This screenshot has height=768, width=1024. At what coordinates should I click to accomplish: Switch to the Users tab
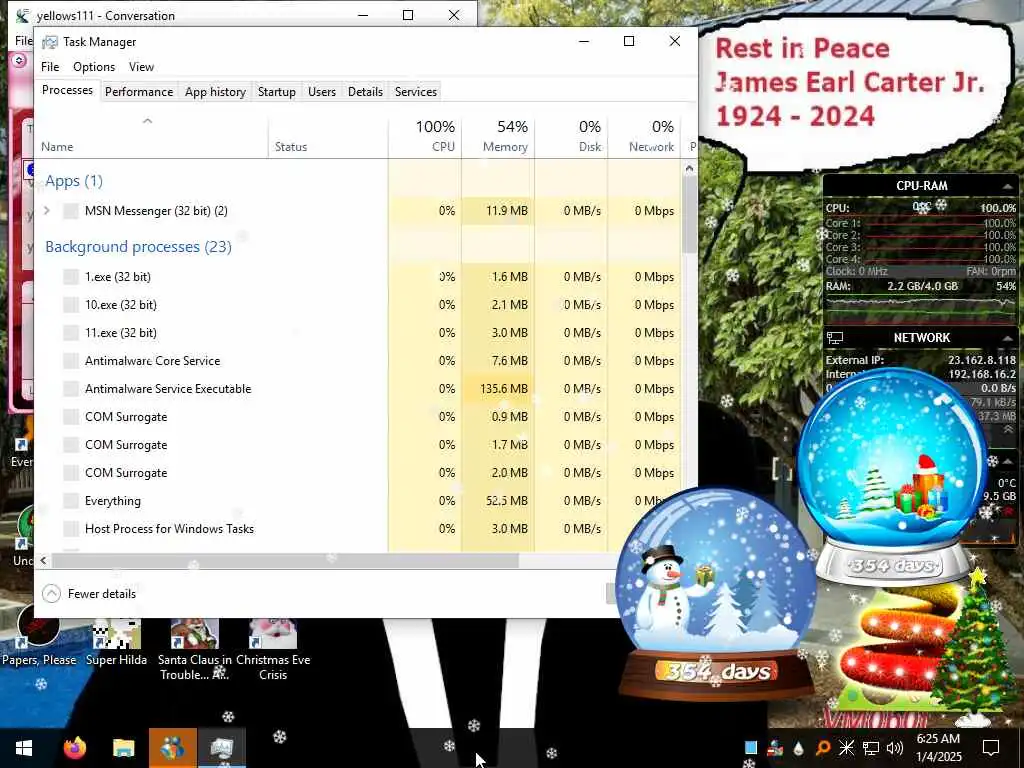[322, 91]
